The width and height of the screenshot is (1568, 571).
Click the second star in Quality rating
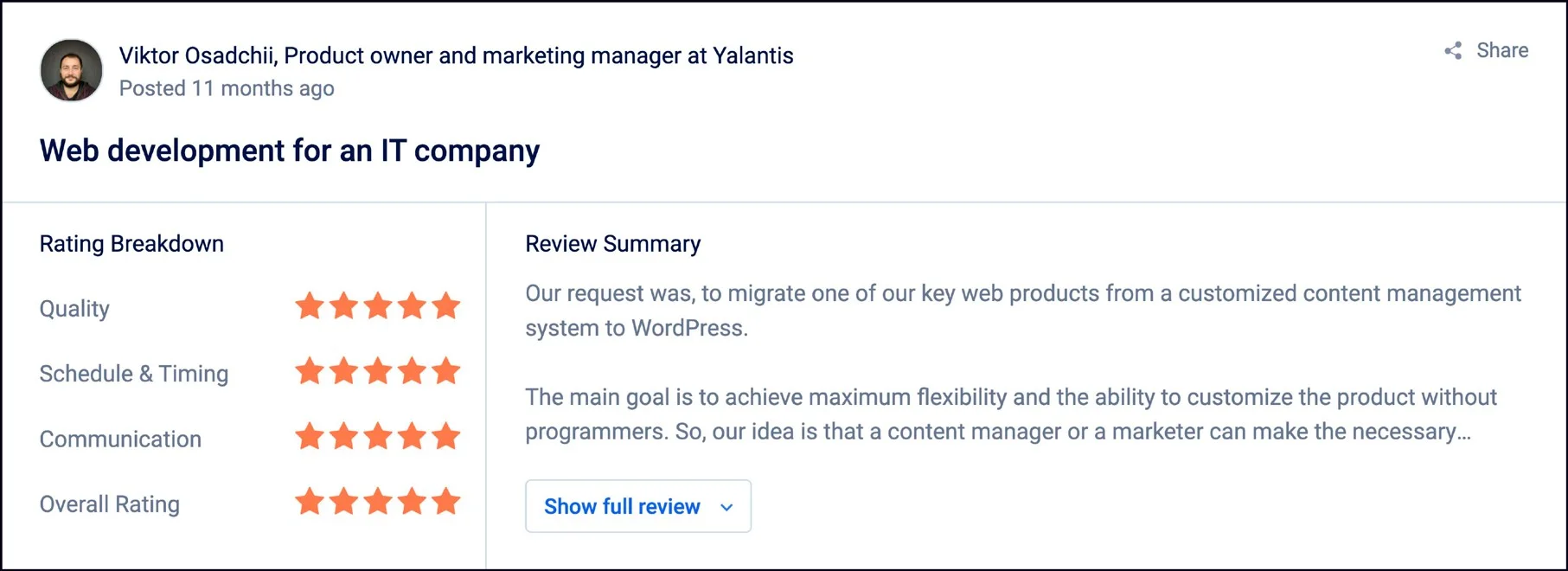point(343,305)
